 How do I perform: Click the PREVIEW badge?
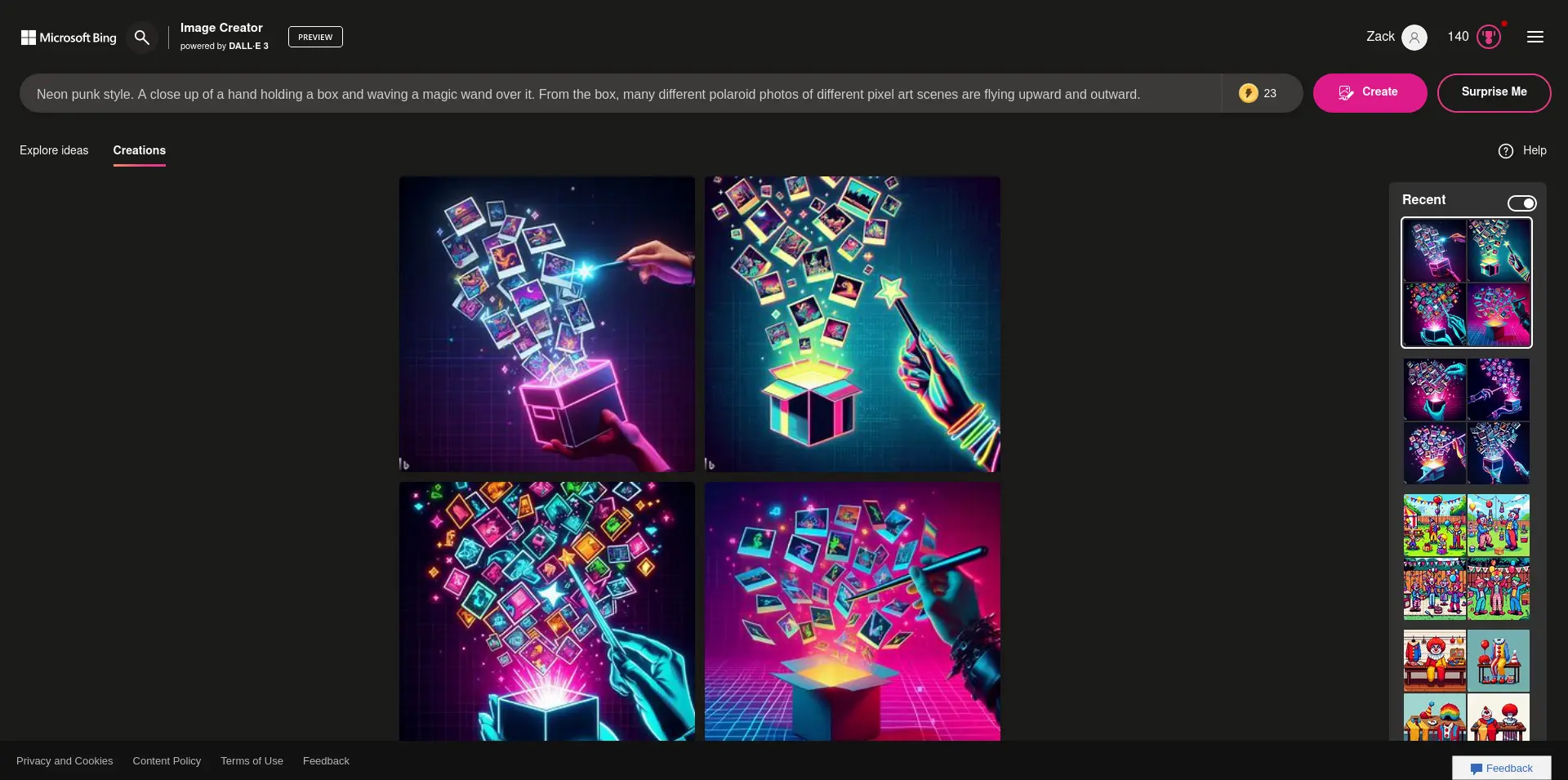(x=315, y=37)
